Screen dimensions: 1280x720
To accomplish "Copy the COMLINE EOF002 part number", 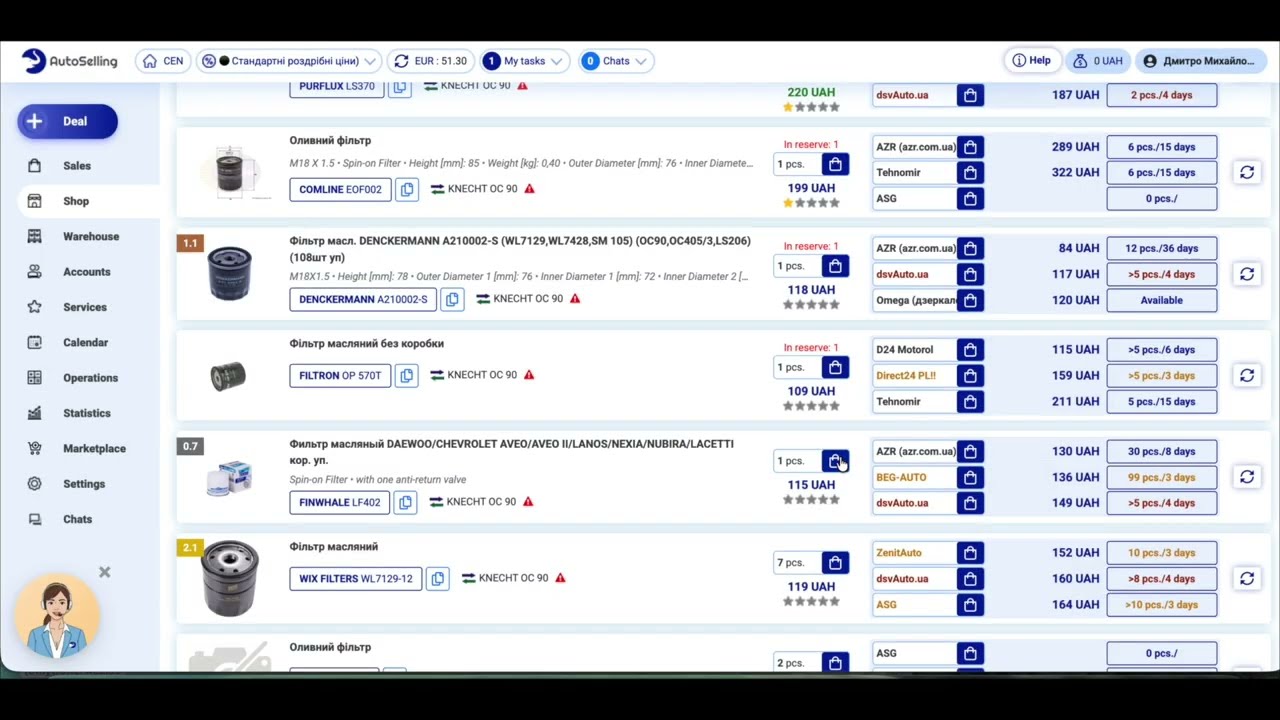I will pyautogui.click(x=406, y=189).
